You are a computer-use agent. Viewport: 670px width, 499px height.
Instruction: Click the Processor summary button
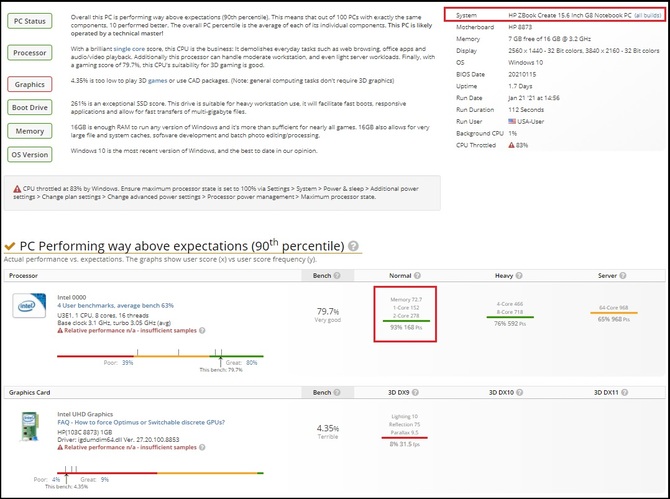pos(29,53)
